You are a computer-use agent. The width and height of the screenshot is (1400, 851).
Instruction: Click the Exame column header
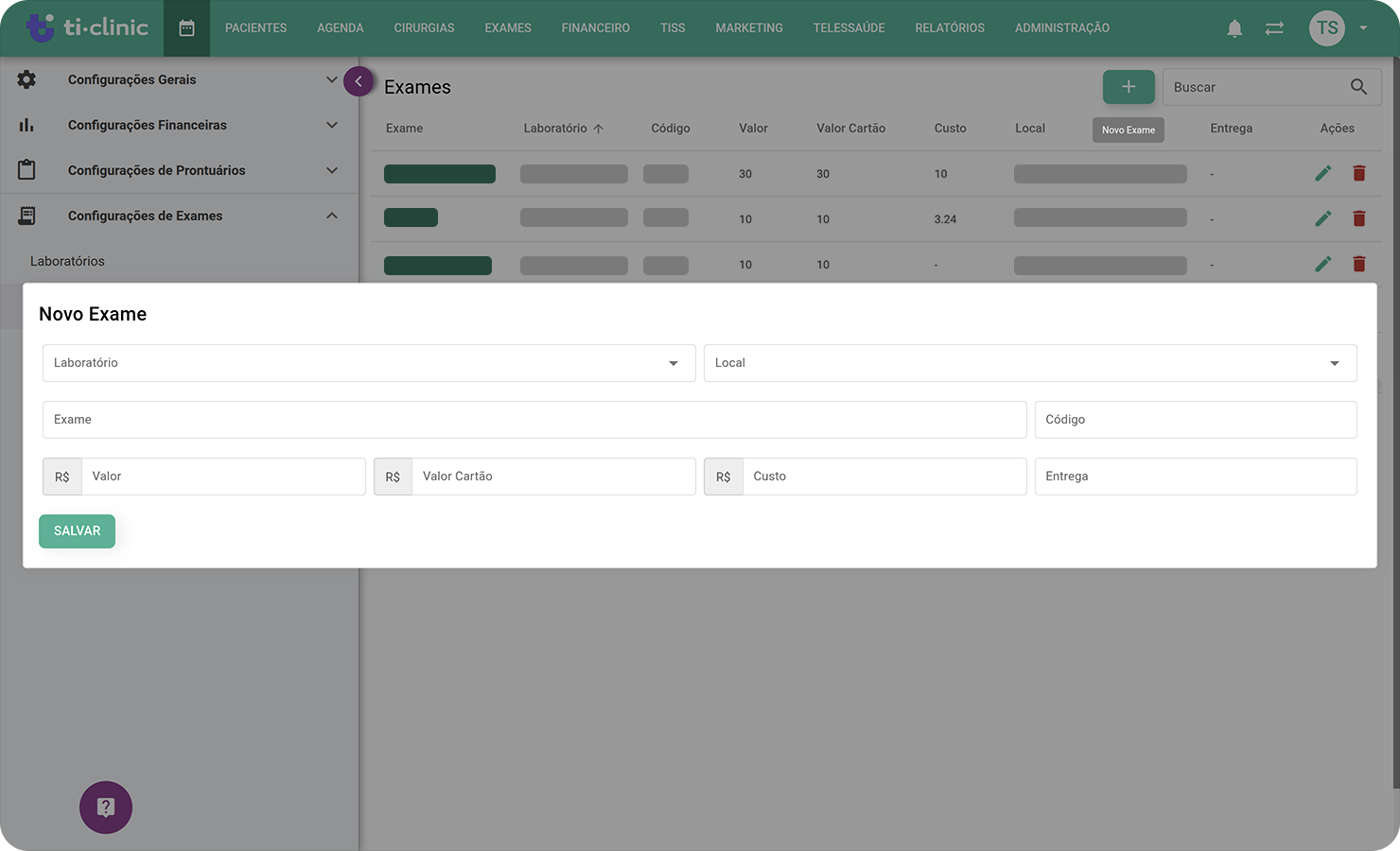(x=404, y=129)
